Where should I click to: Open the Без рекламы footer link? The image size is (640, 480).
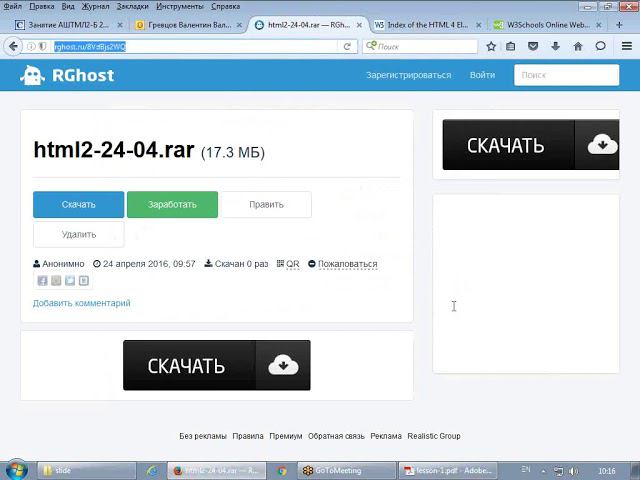(203, 436)
